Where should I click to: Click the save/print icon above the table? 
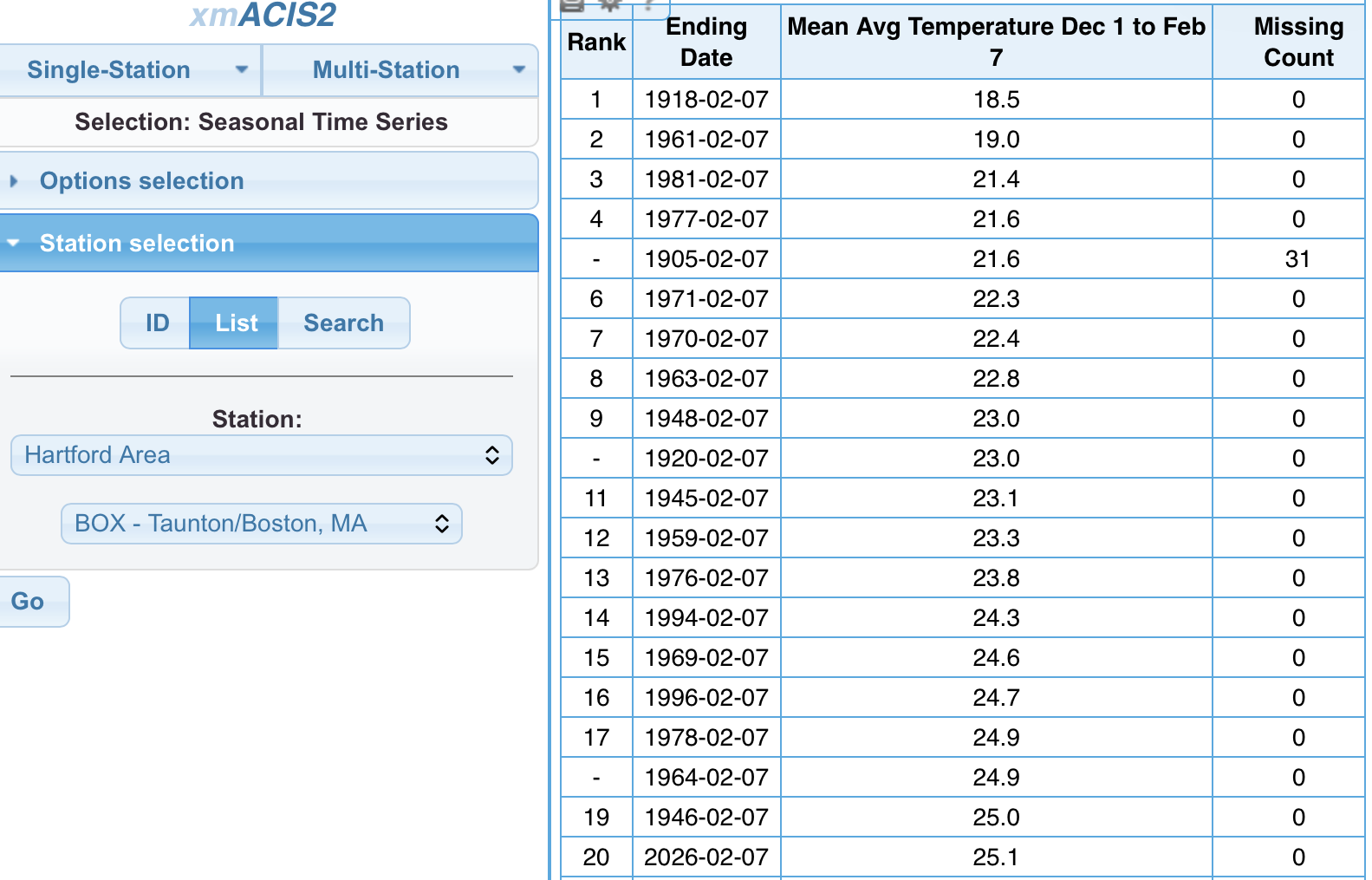click(572, 5)
